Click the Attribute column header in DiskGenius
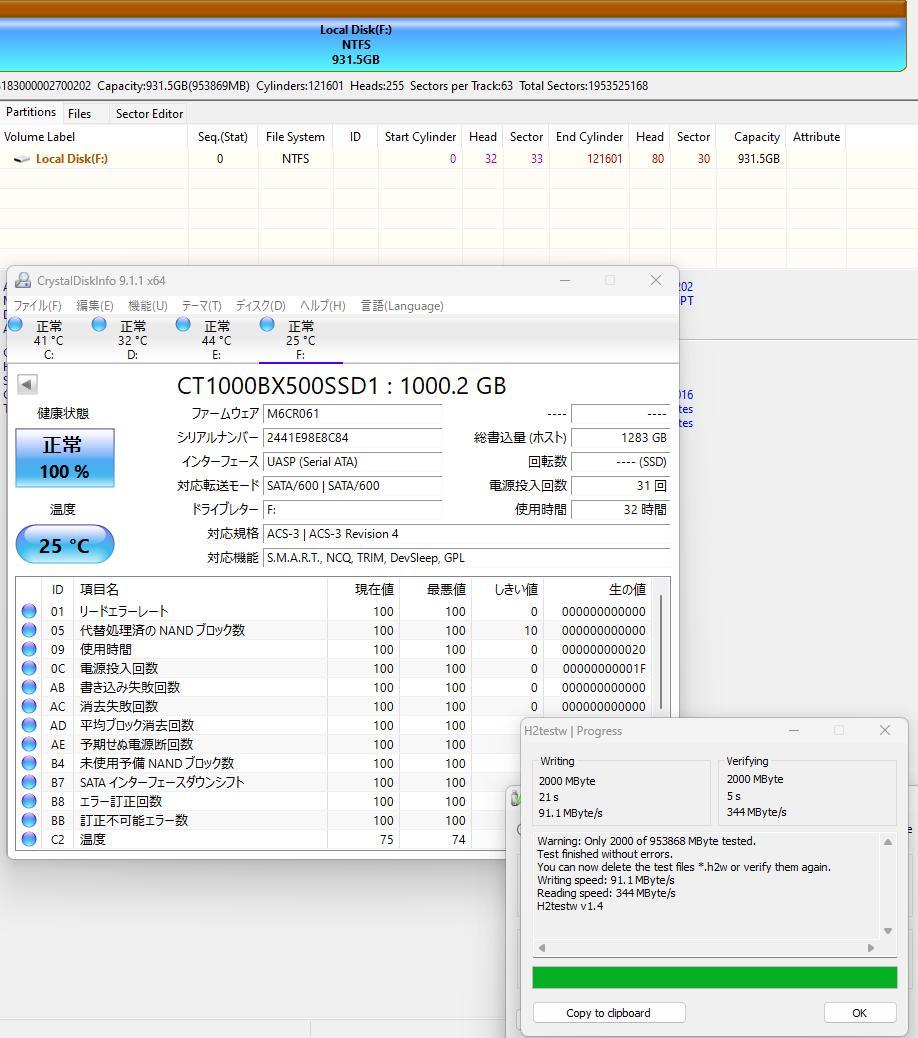 (x=817, y=137)
